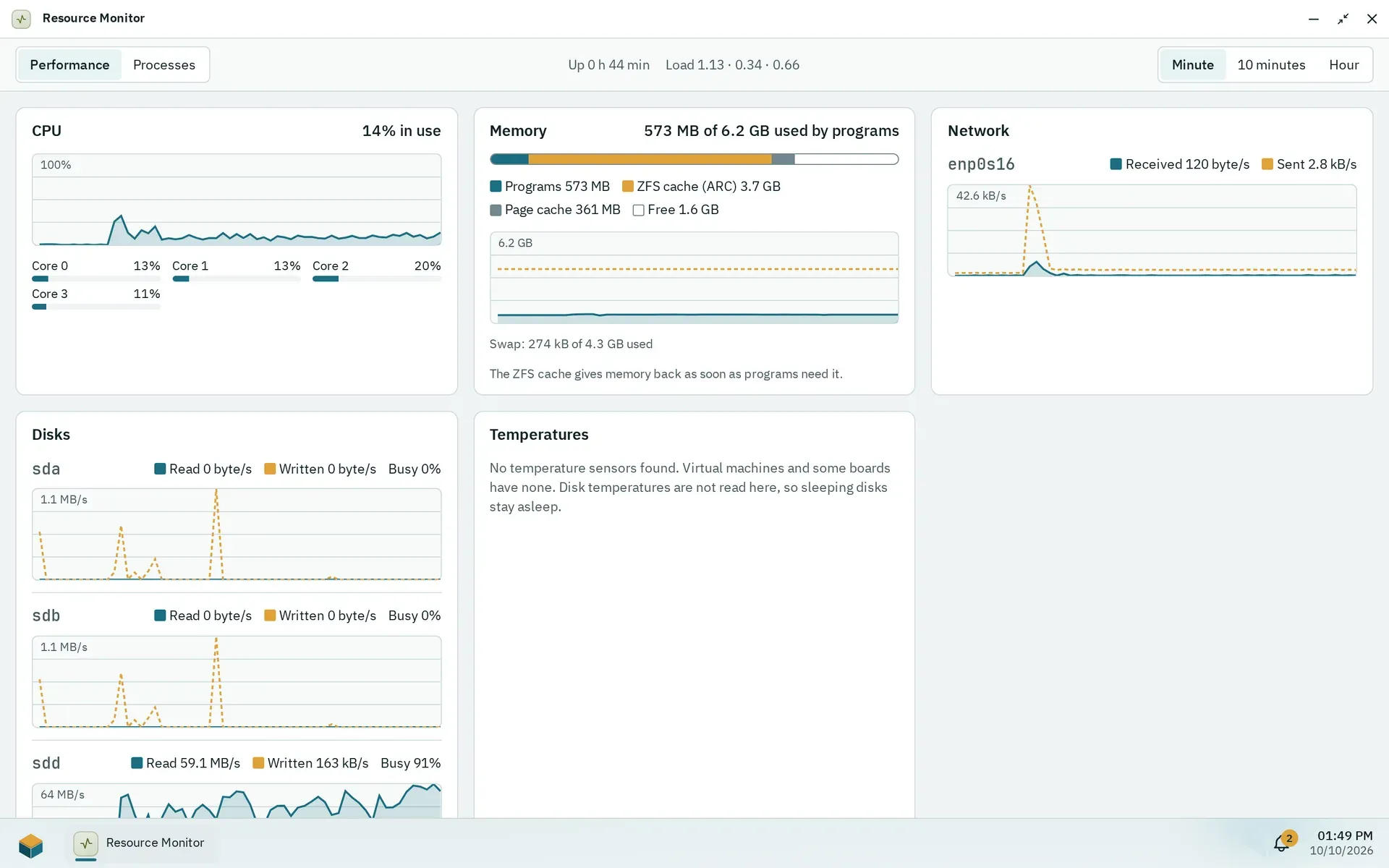Viewport: 1389px width, 868px height.
Task: Click the "14% in use" CPU text
Action: (x=402, y=131)
